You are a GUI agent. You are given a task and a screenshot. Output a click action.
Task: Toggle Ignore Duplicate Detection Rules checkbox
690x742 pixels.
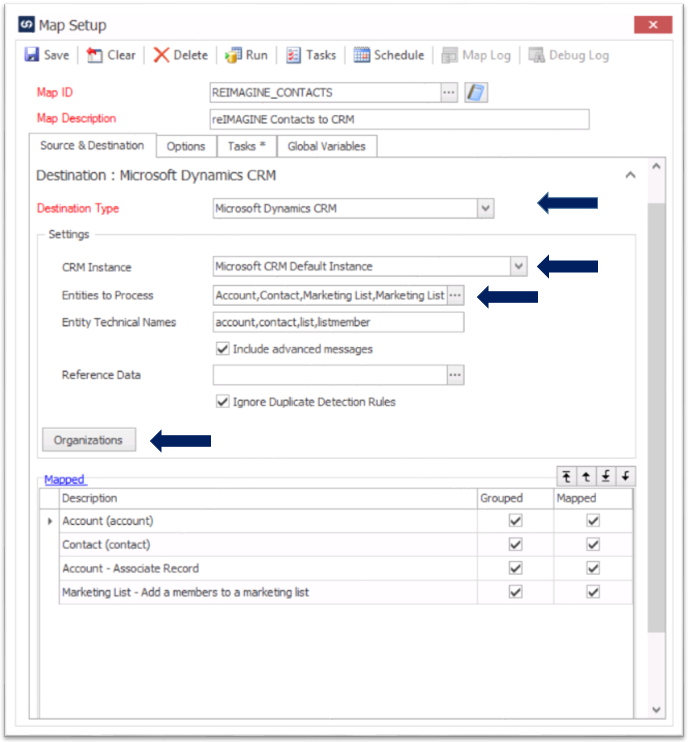point(222,402)
